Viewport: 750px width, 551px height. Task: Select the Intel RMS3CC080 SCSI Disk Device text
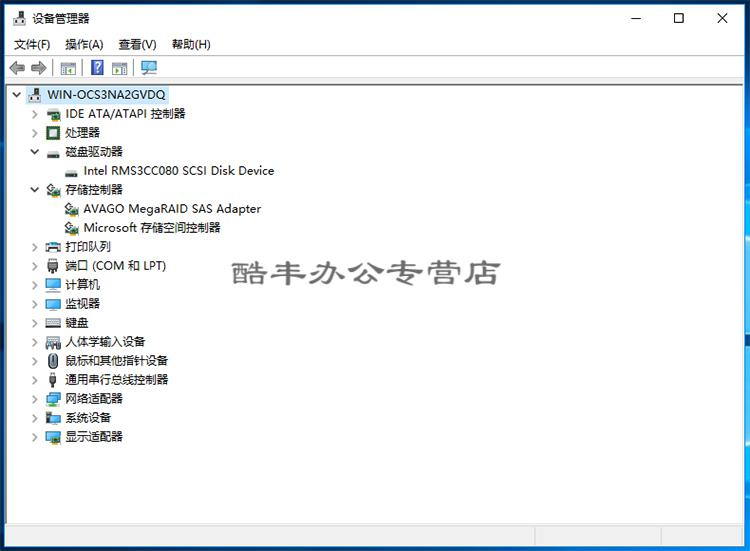pos(179,171)
